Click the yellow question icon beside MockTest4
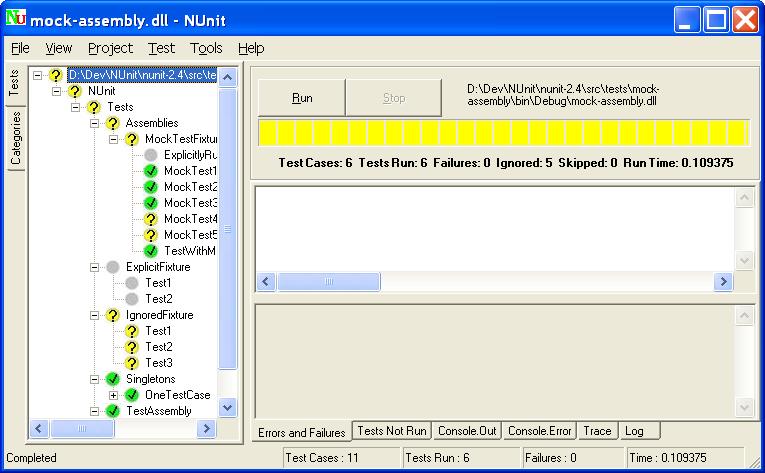The image size is (765, 473). 151,219
